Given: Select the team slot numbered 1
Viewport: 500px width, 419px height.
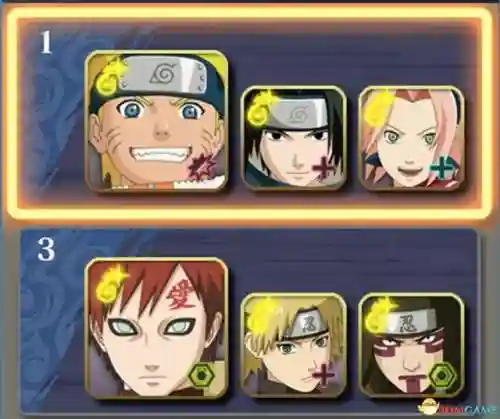Looking at the screenshot, I should tap(250, 113).
